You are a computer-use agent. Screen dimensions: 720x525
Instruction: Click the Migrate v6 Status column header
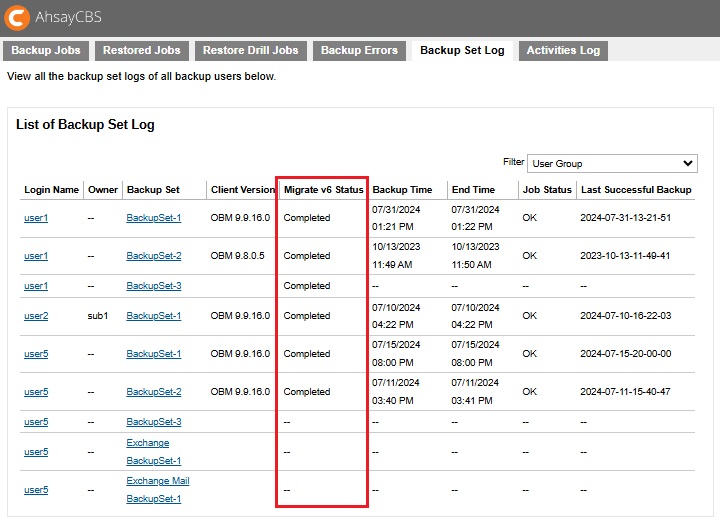coord(323,189)
